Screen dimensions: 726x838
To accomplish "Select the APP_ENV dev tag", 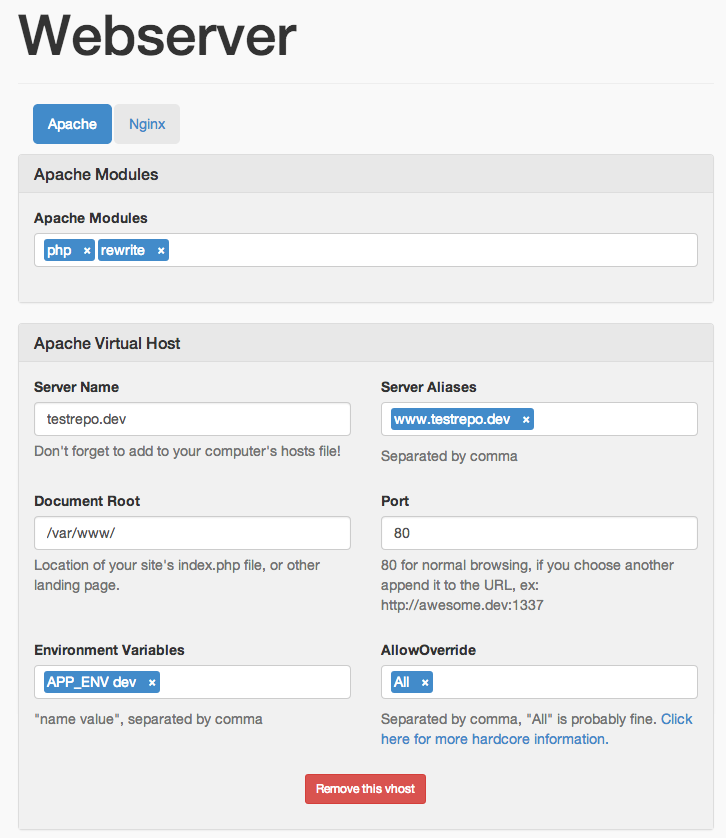I will tap(92, 682).
